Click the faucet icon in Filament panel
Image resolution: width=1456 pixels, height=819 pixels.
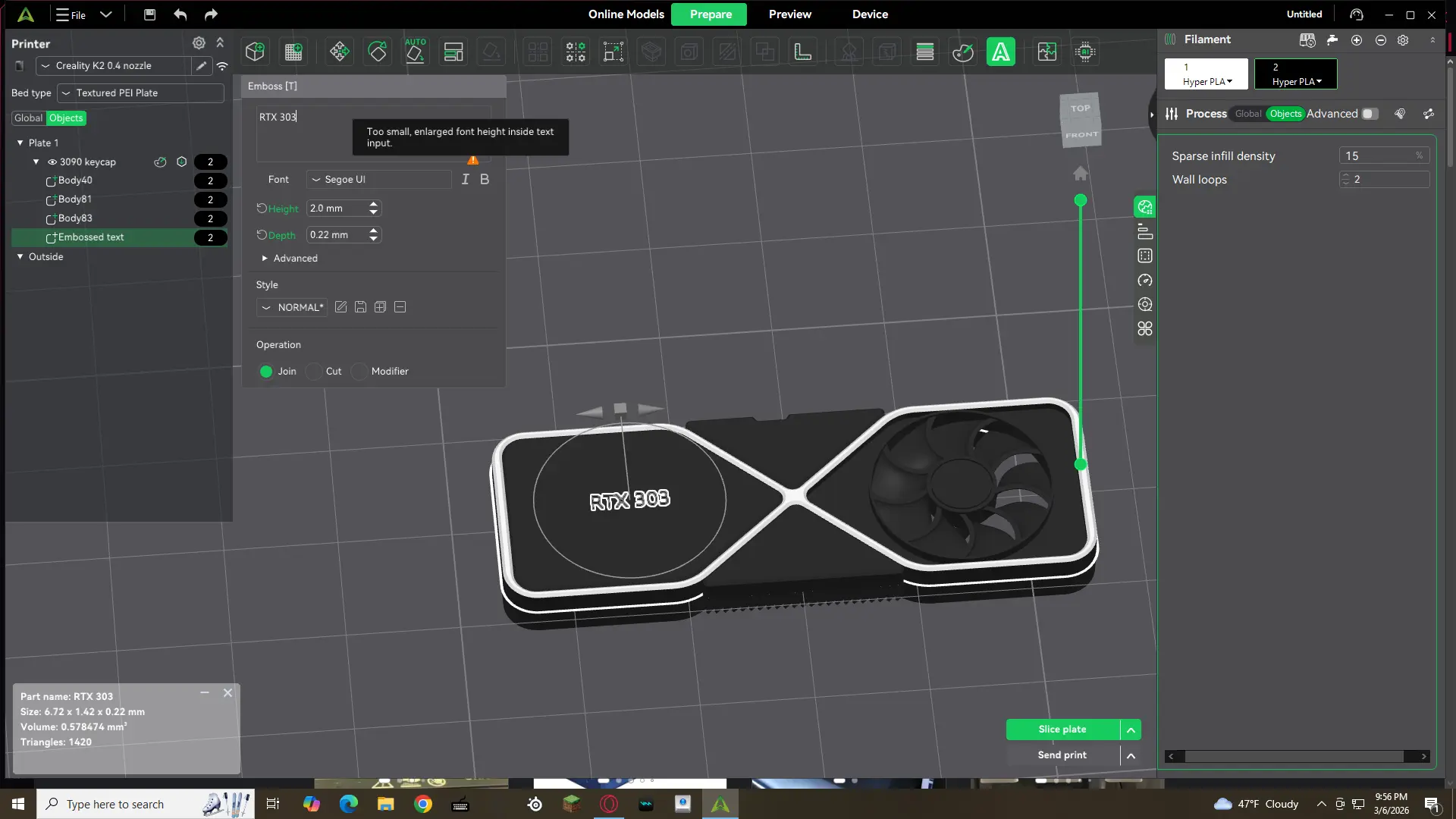pyautogui.click(x=1332, y=39)
